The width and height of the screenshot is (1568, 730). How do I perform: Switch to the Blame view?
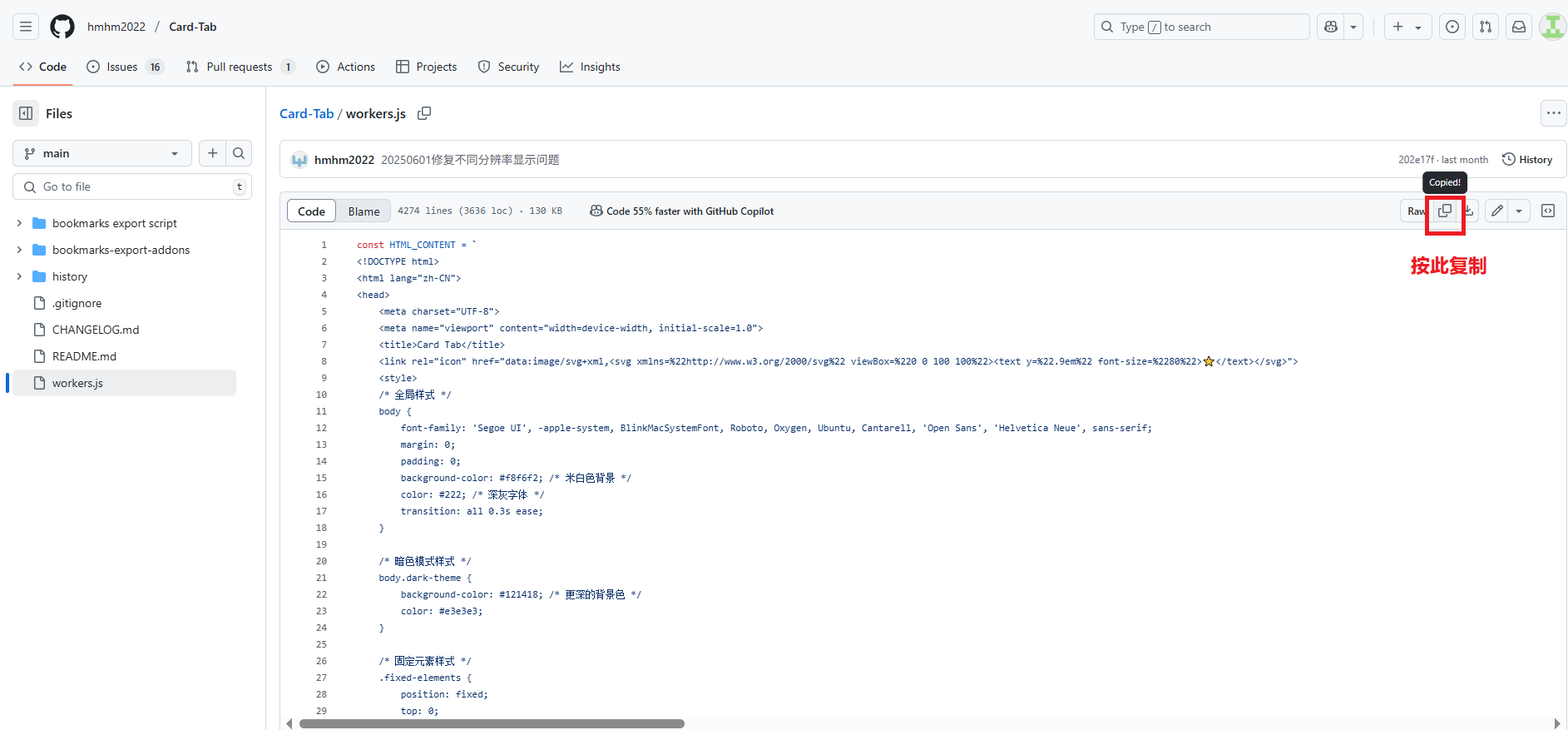[x=364, y=211]
